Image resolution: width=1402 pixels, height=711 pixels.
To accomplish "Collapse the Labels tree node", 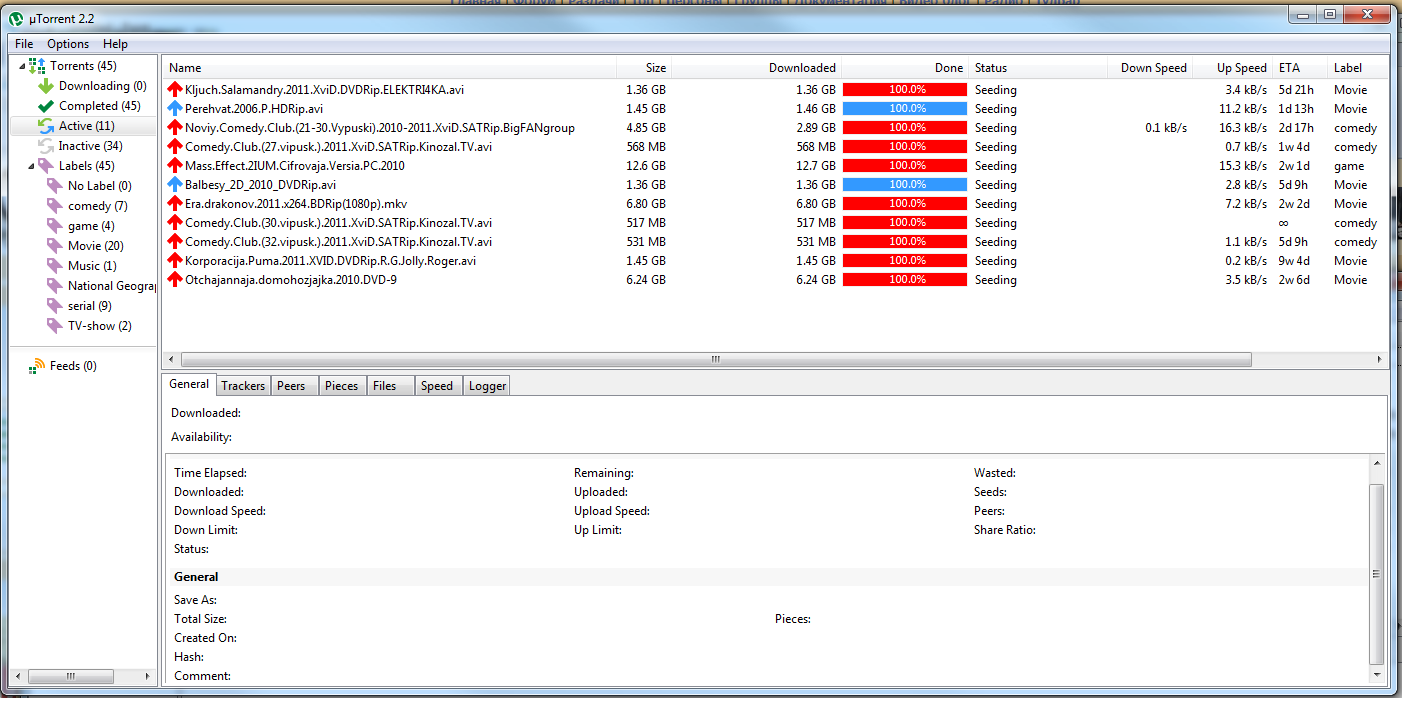I will [31, 166].
